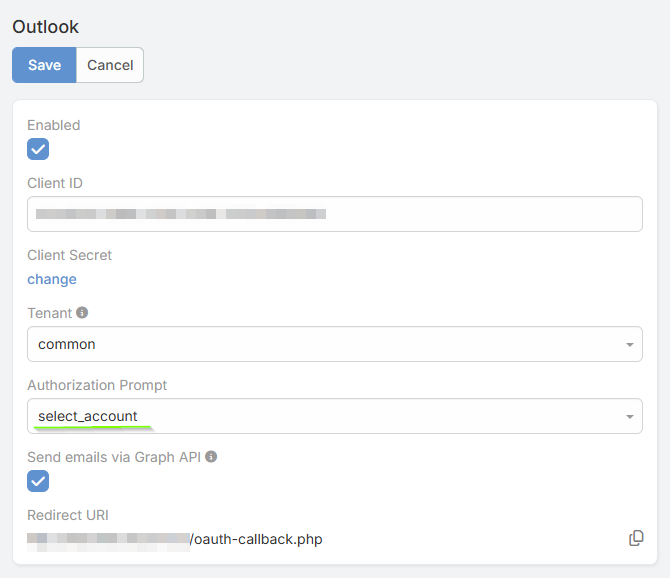Click the Outlook page heading
This screenshot has height=578, width=670.
click(46, 27)
